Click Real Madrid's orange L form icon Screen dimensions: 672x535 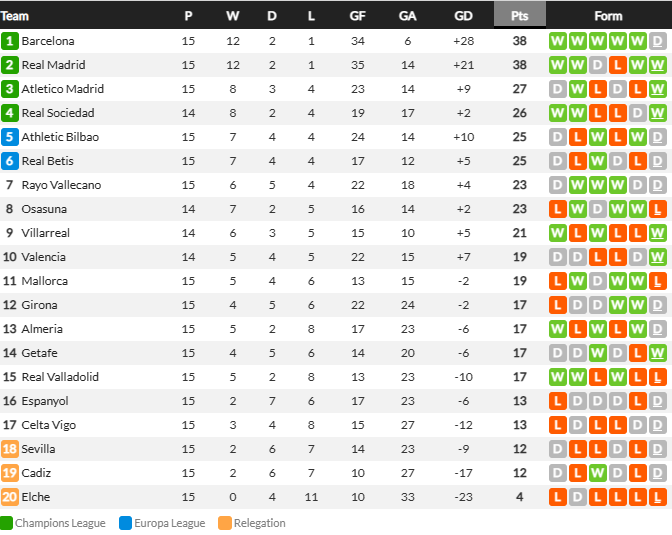click(x=618, y=65)
